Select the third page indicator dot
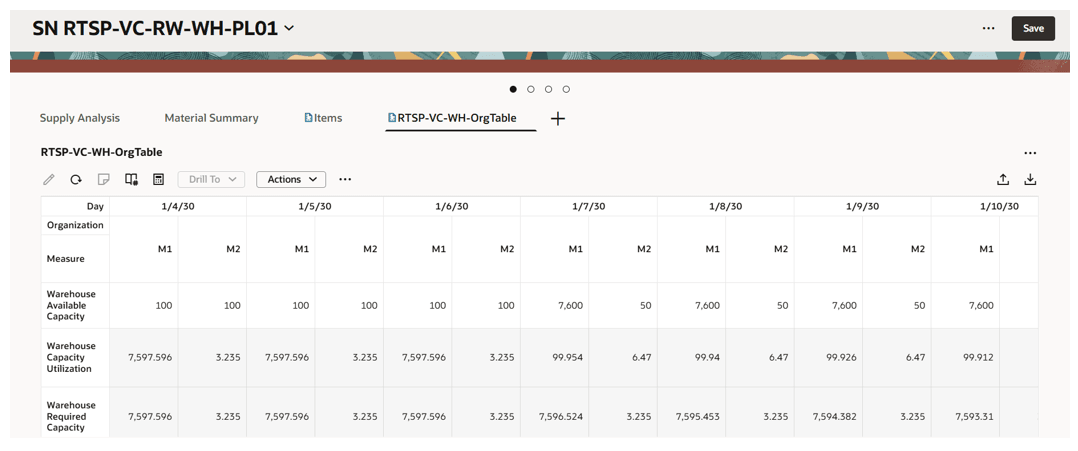This screenshot has height=451, width=1078. coord(548,89)
